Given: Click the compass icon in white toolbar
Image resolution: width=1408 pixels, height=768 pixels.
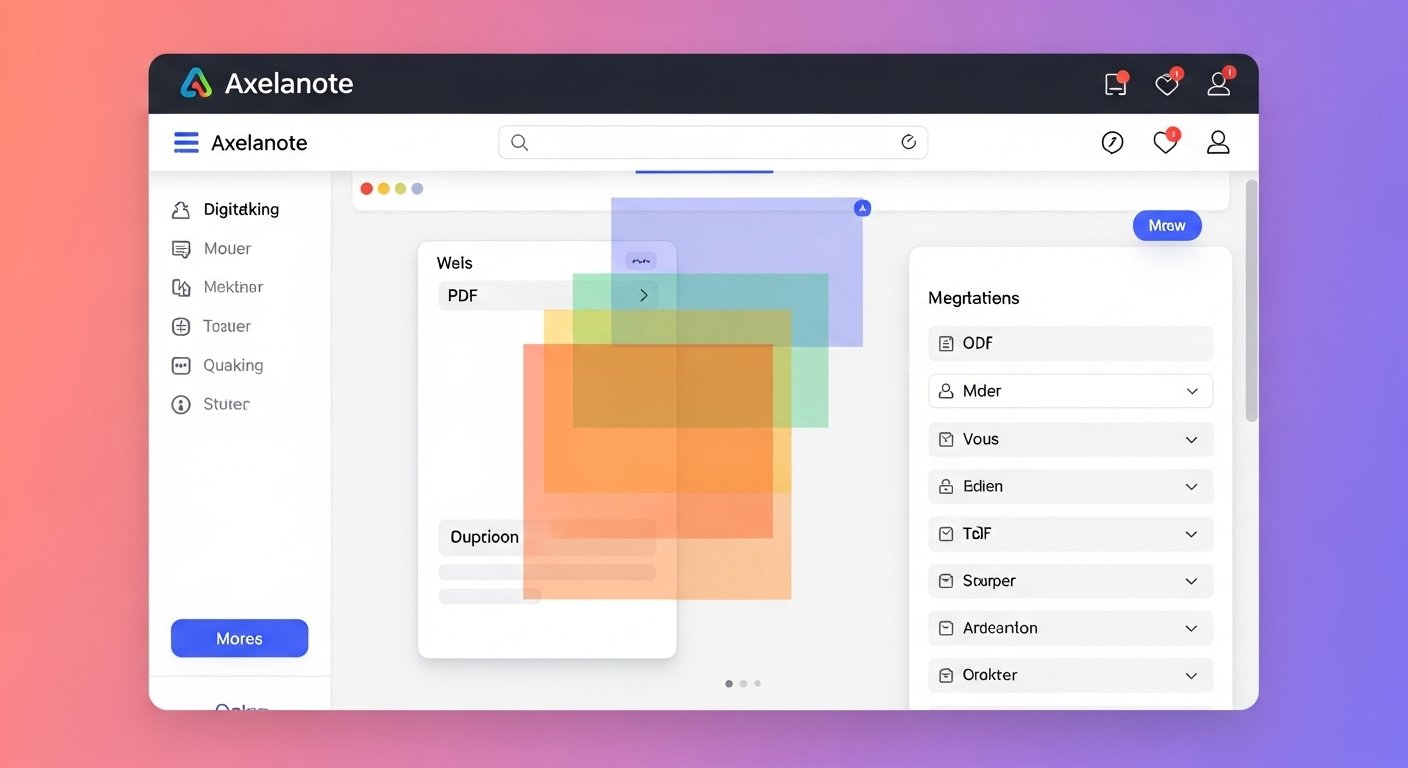Looking at the screenshot, I should 1112,143.
